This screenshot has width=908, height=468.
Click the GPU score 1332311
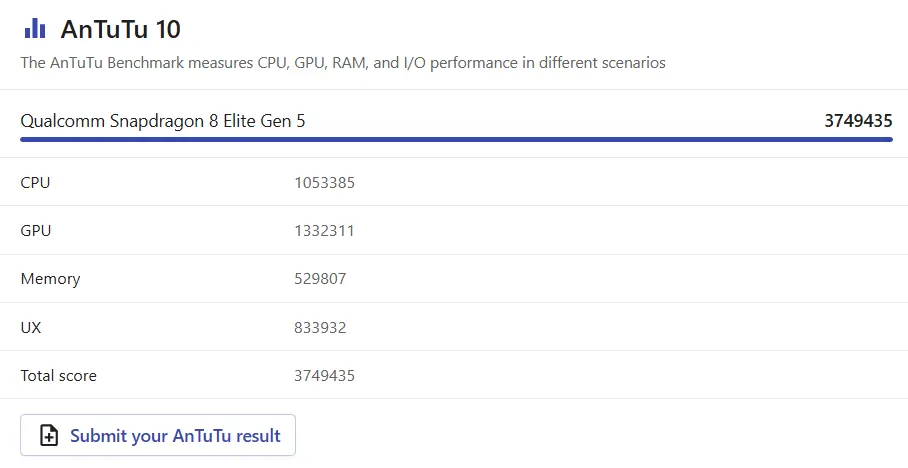[x=324, y=230]
